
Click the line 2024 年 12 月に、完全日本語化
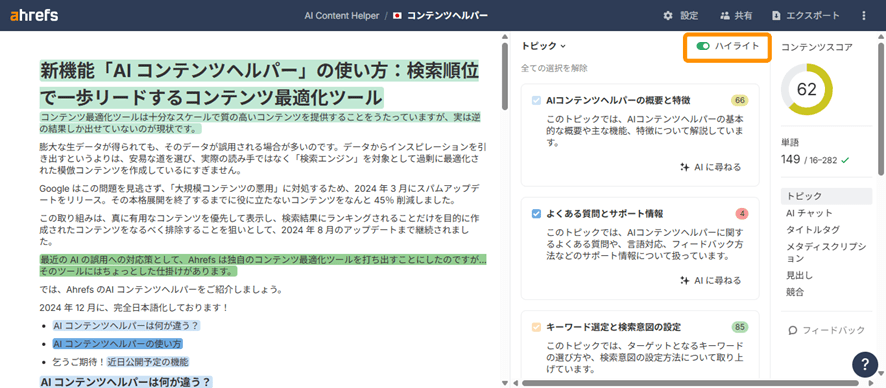click(134, 308)
